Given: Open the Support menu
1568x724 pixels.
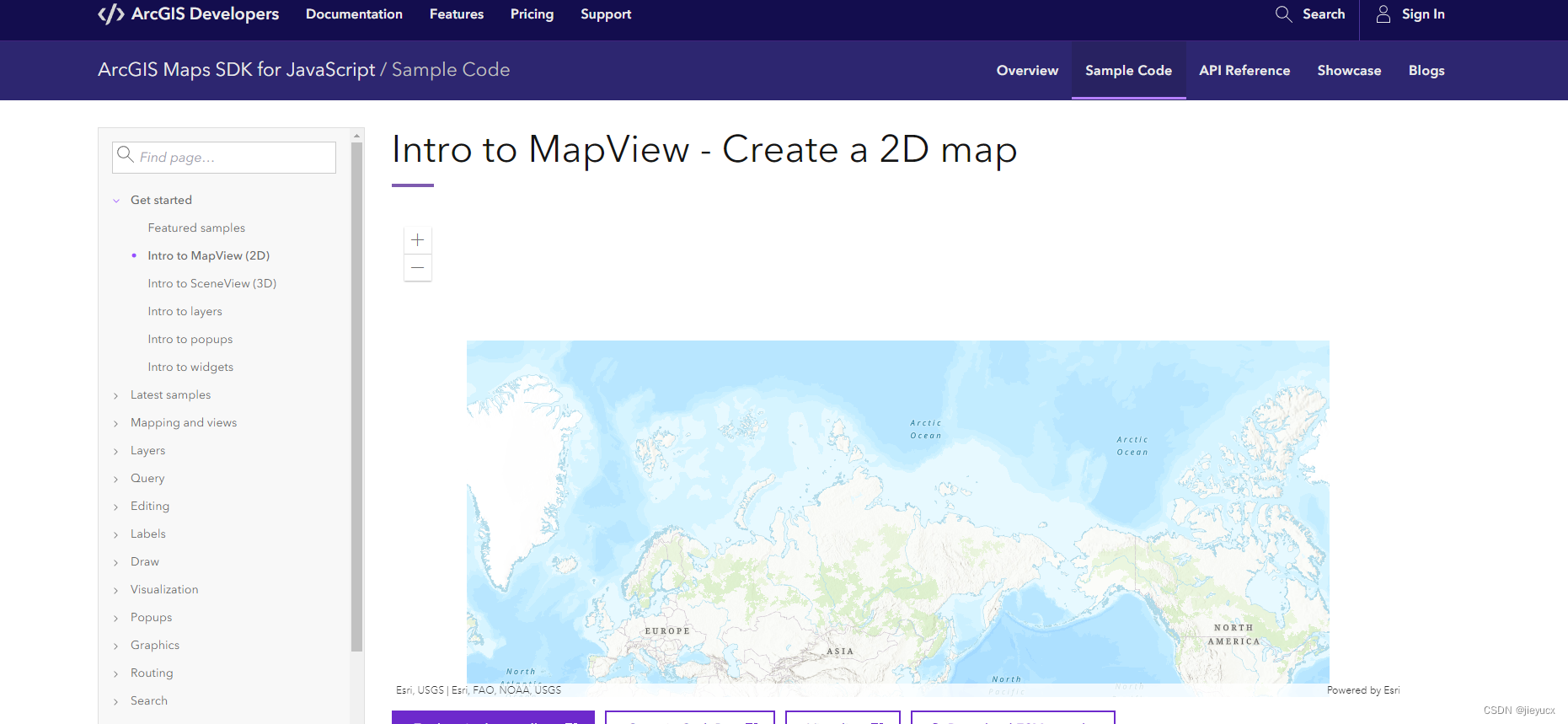Looking at the screenshot, I should click(x=606, y=14).
